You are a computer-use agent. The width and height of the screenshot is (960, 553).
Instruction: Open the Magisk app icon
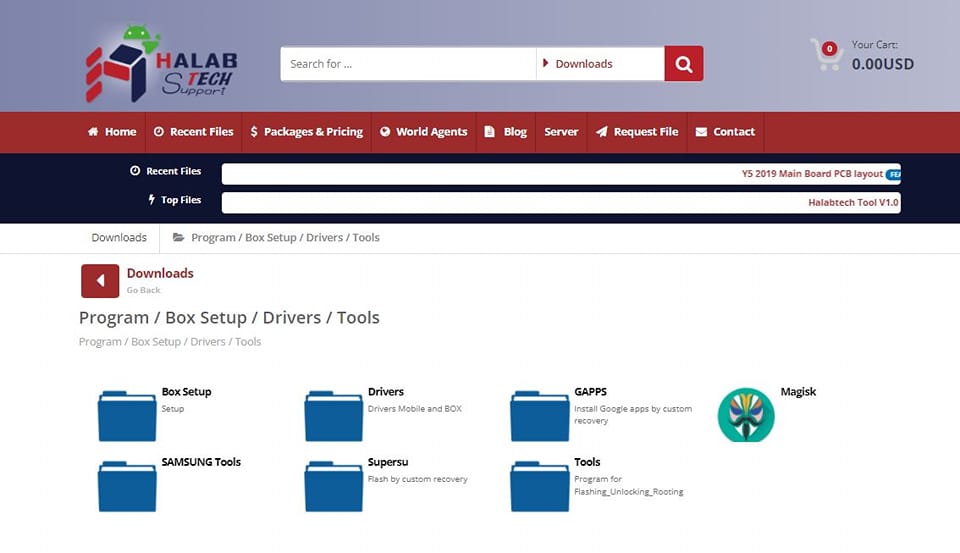point(746,415)
